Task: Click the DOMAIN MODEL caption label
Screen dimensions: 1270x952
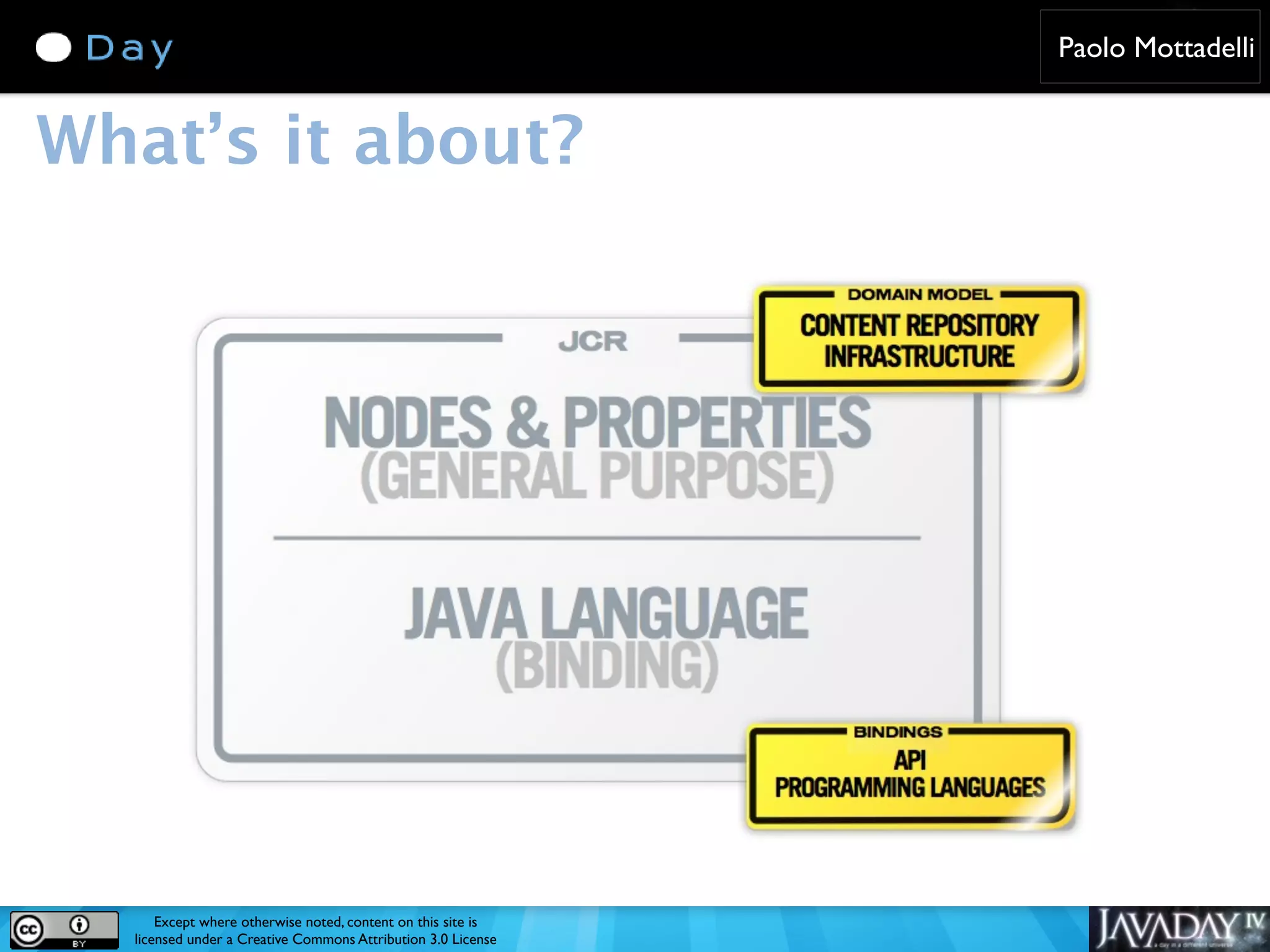Action: pos(920,294)
